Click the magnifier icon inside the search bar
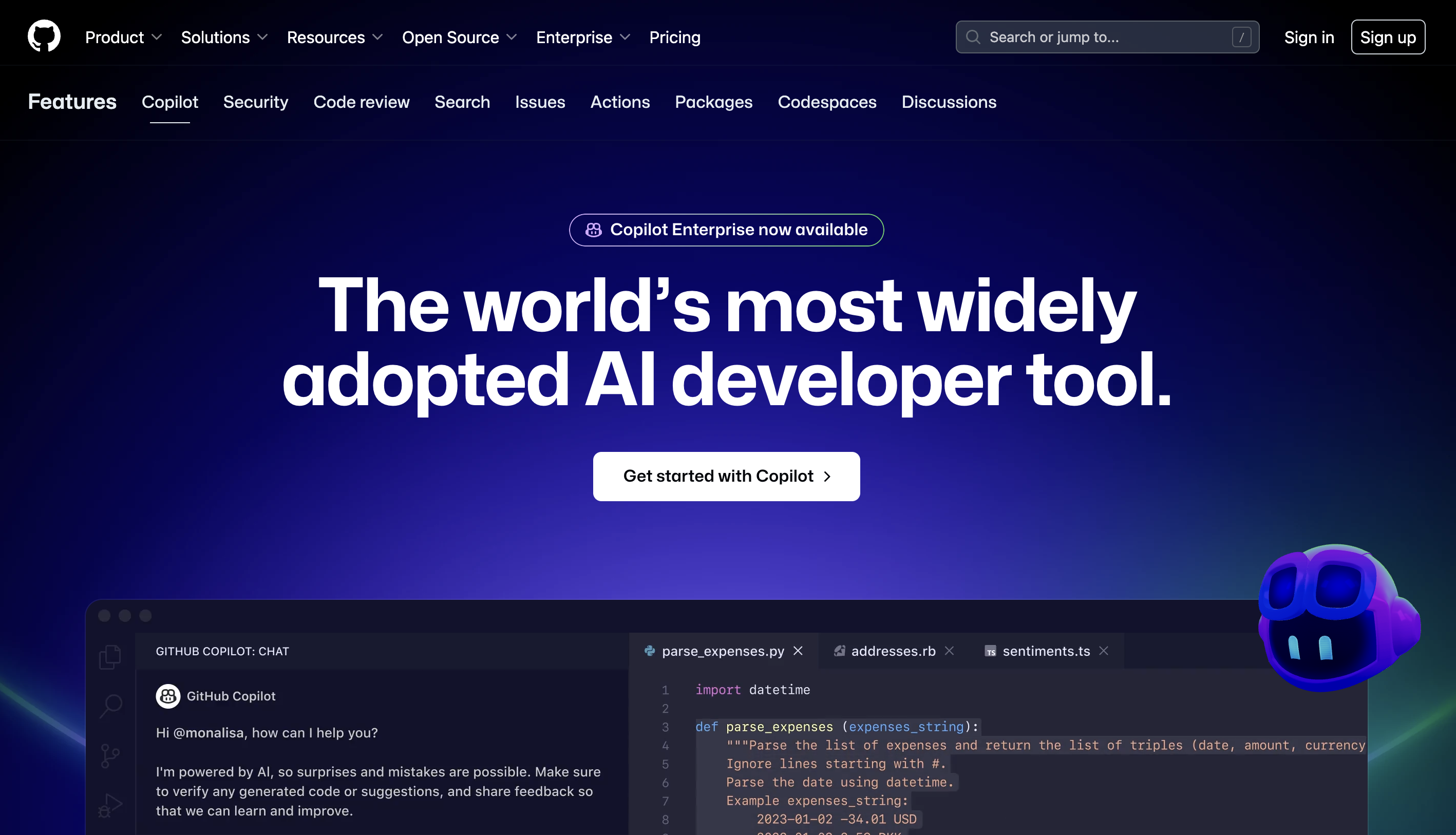The image size is (1456, 835). click(x=973, y=36)
